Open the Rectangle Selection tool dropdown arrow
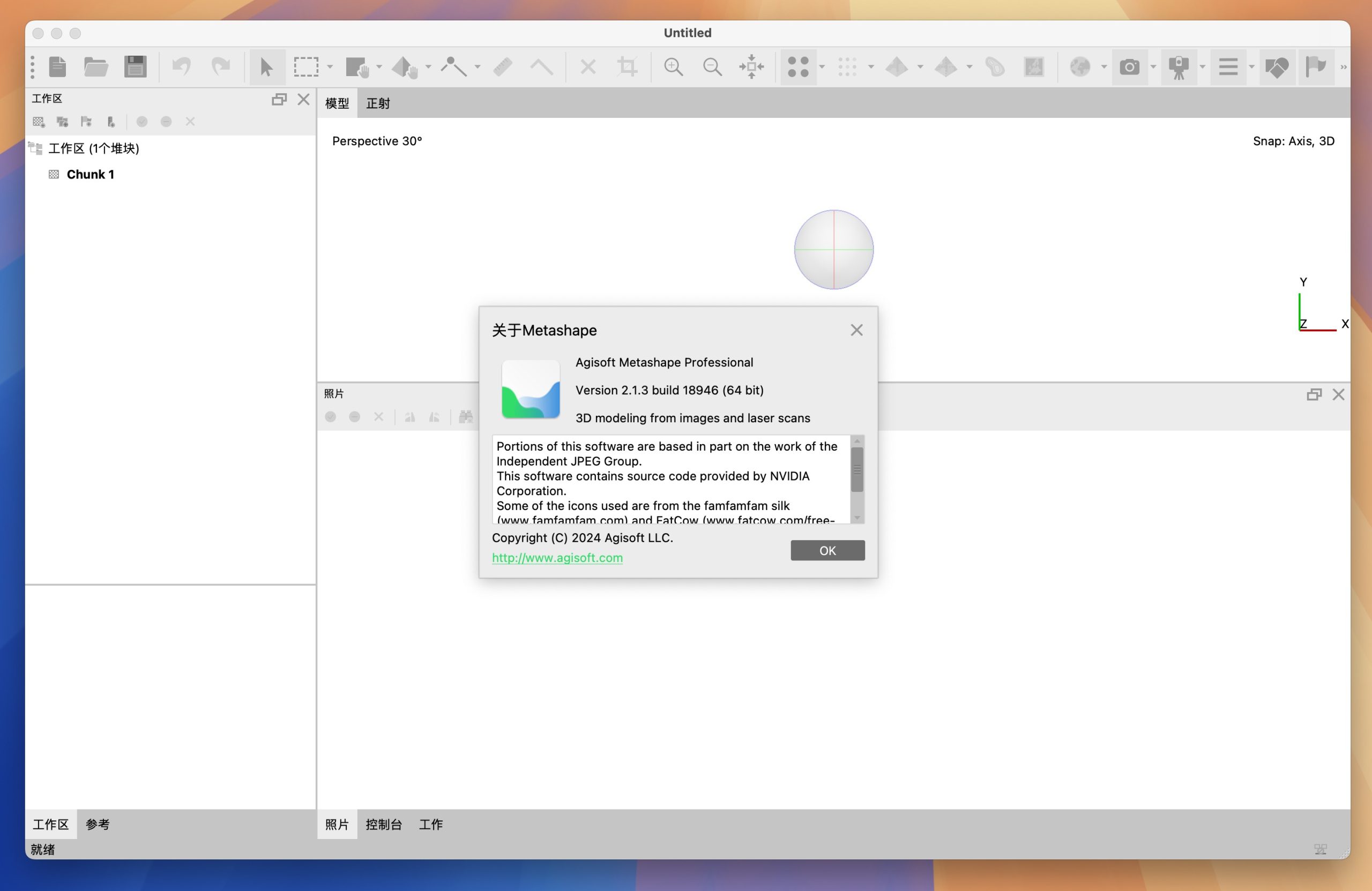Screen dimensions: 1372x891 (x=330, y=67)
